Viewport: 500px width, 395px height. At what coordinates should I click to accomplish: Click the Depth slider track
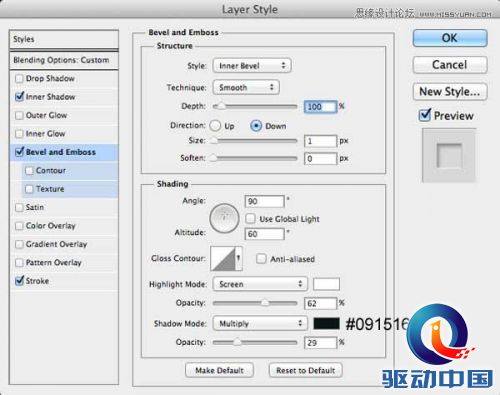[255, 107]
